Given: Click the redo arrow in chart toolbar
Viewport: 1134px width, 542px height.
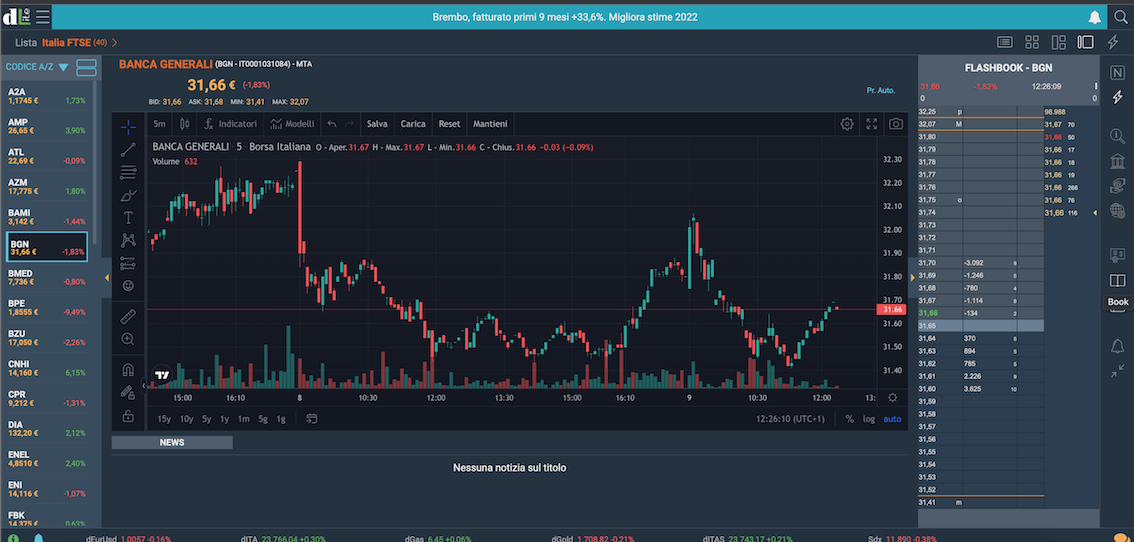Looking at the screenshot, I should click(x=350, y=124).
